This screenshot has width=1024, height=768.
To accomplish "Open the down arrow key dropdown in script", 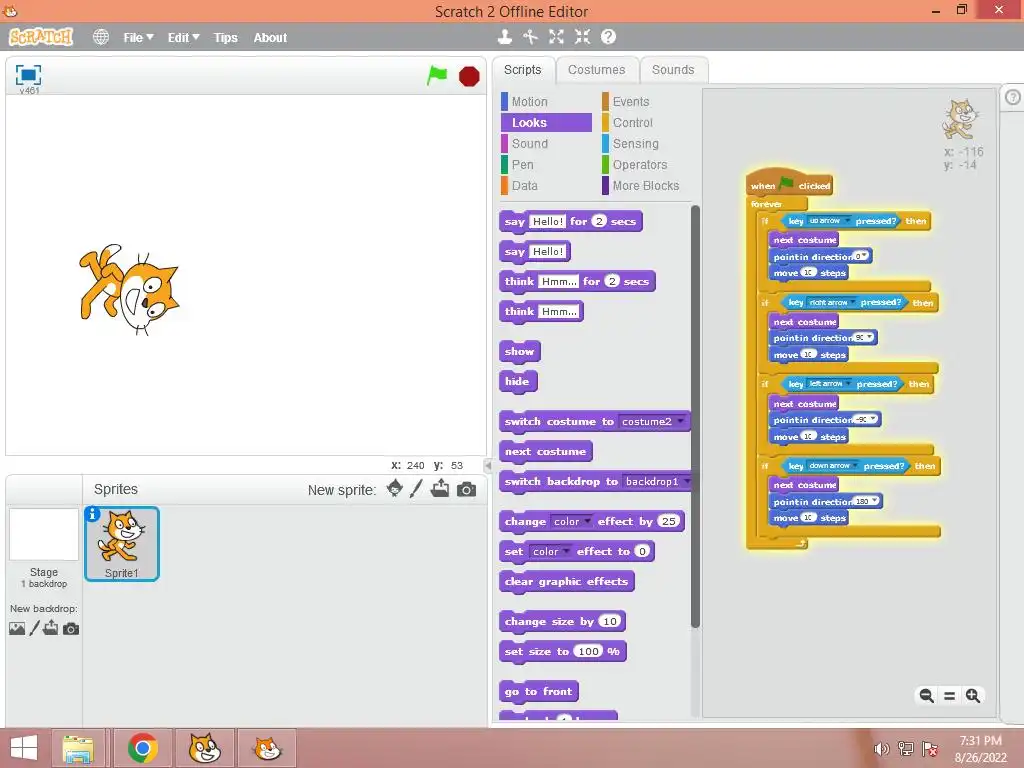I will pyautogui.click(x=833, y=466).
